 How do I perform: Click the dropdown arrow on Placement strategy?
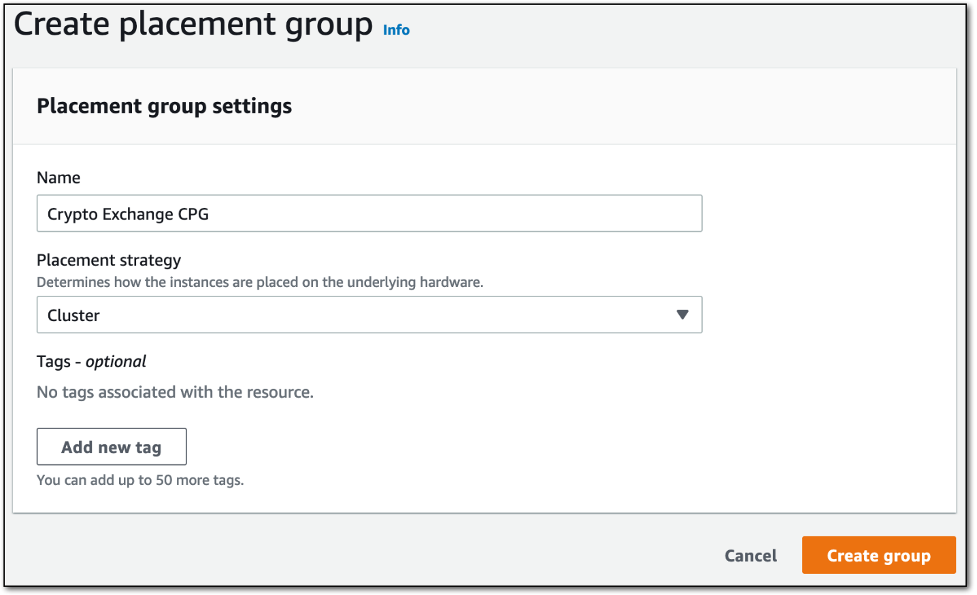click(684, 314)
